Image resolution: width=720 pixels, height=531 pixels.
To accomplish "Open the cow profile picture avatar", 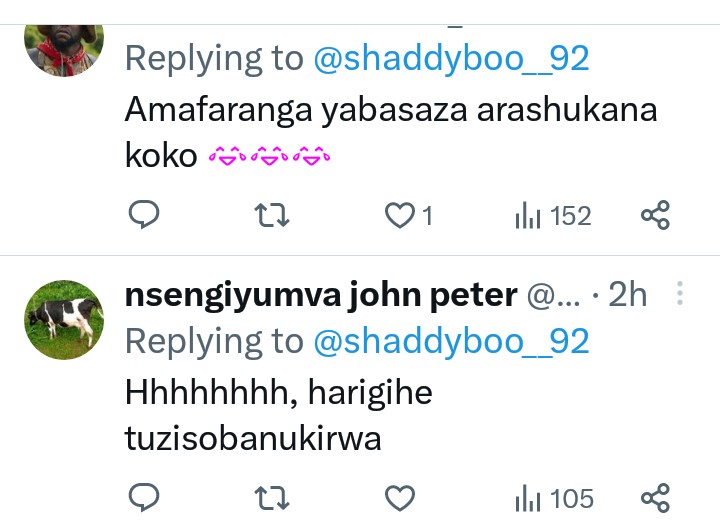I will pyautogui.click(x=64, y=320).
